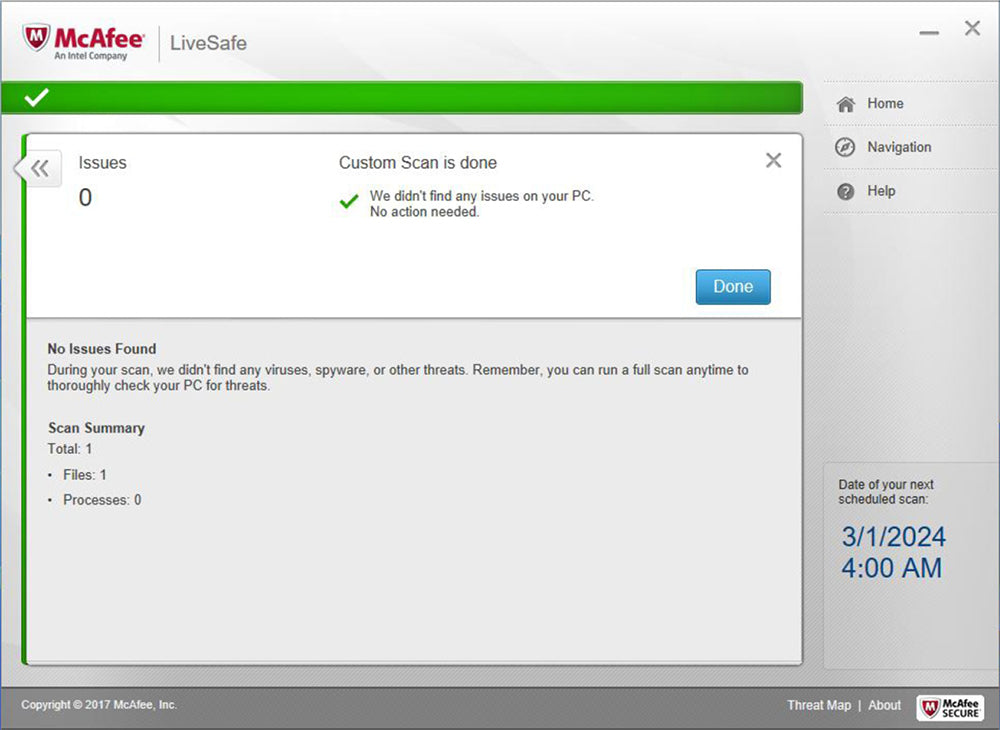Click the Home house icon
1000x730 pixels.
coord(846,104)
